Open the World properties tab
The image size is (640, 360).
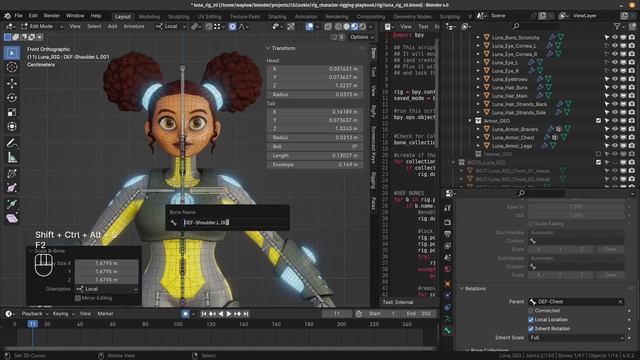tap(447, 269)
